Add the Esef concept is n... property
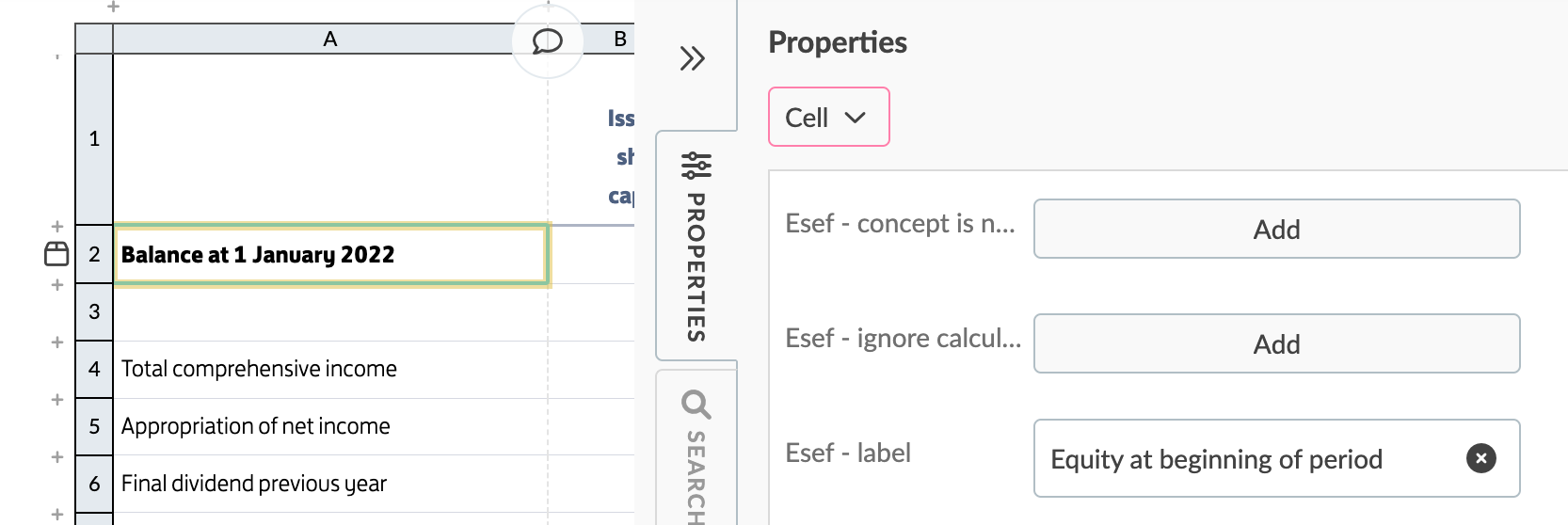Screen dimensions: 1568x525 pos(1276,229)
